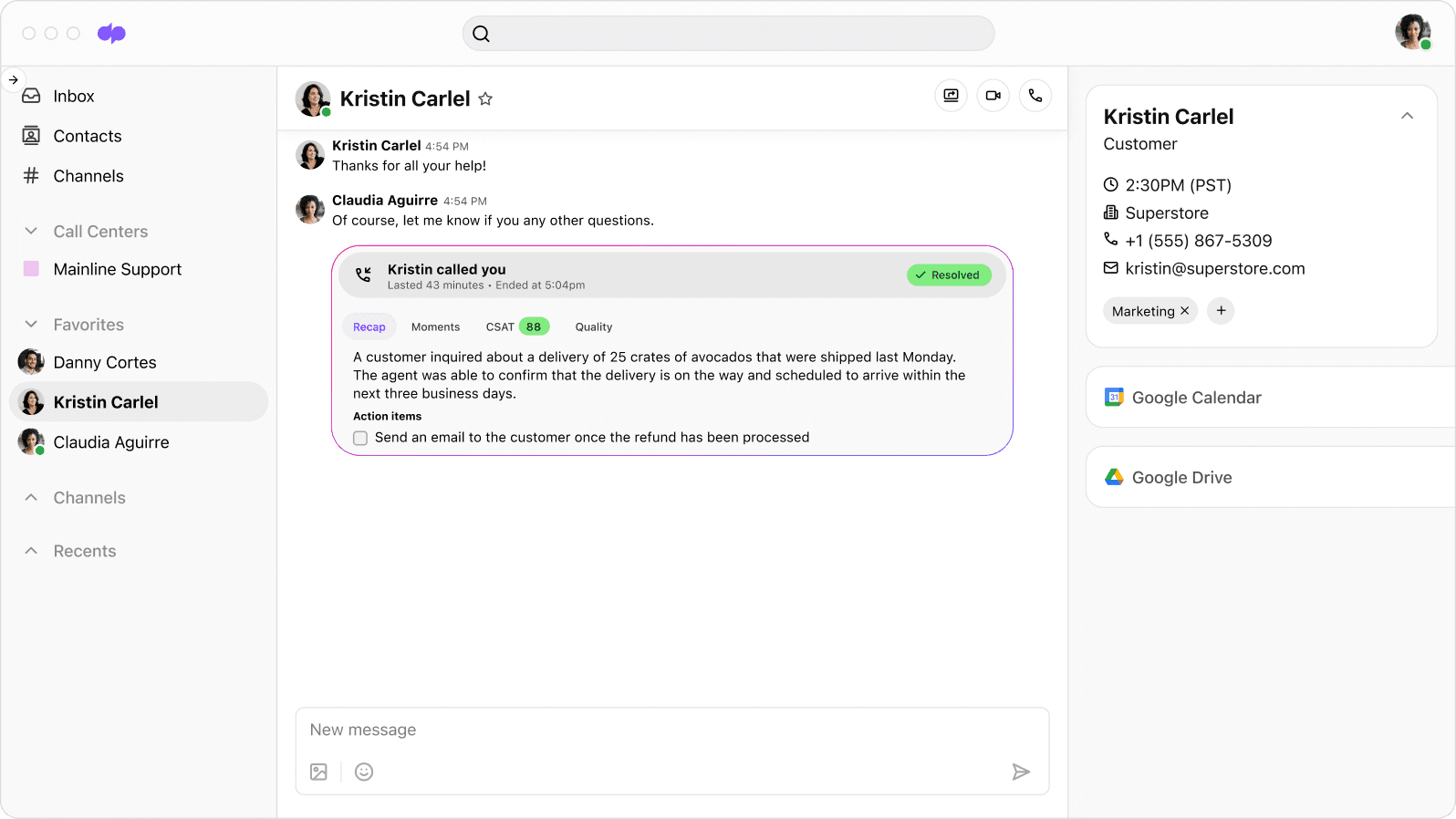Switch to the Moments tab
Viewport: 1456px width, 819px height.
[x=435, y=327]
